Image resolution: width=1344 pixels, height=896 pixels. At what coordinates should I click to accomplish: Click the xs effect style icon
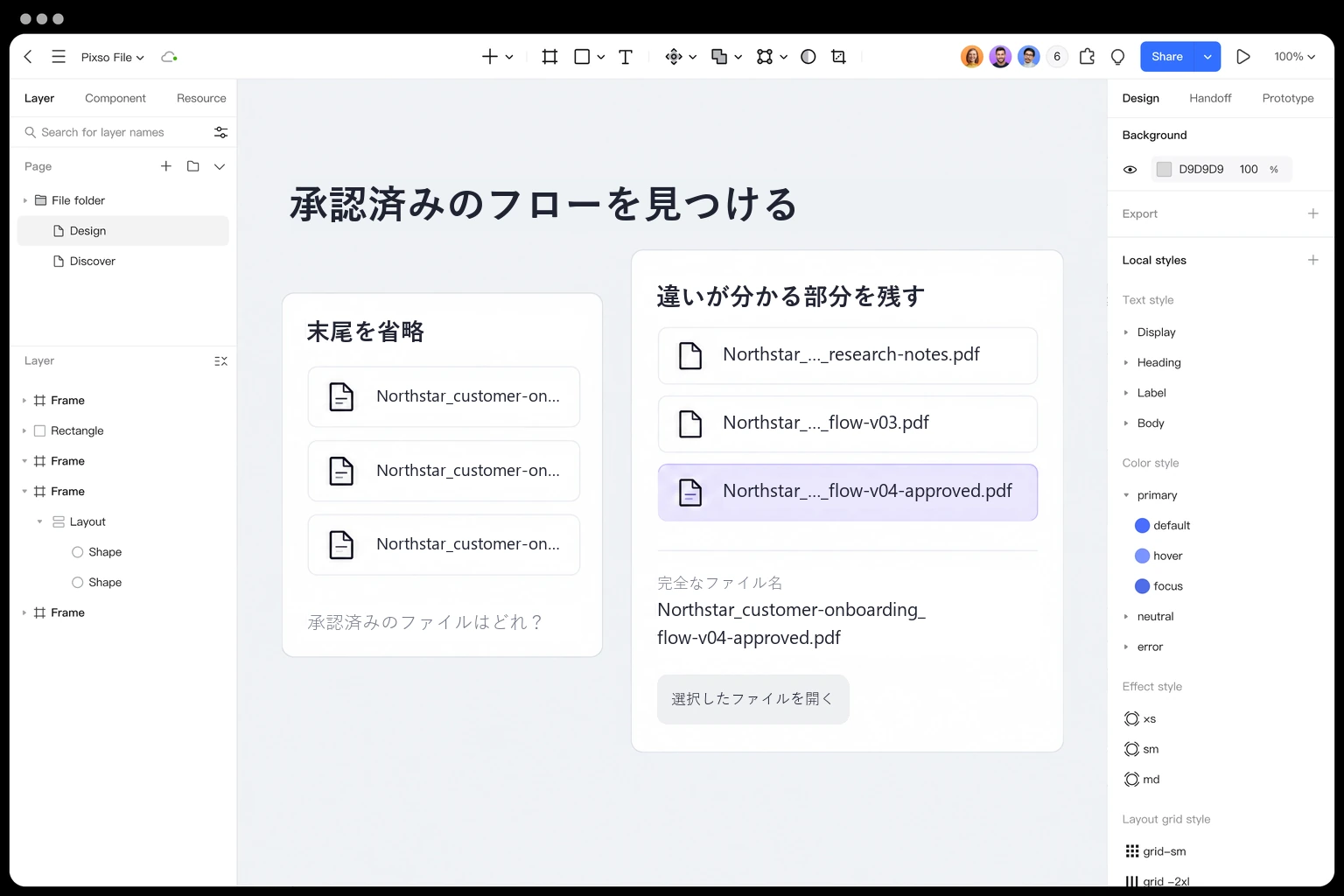[1131, 719]
